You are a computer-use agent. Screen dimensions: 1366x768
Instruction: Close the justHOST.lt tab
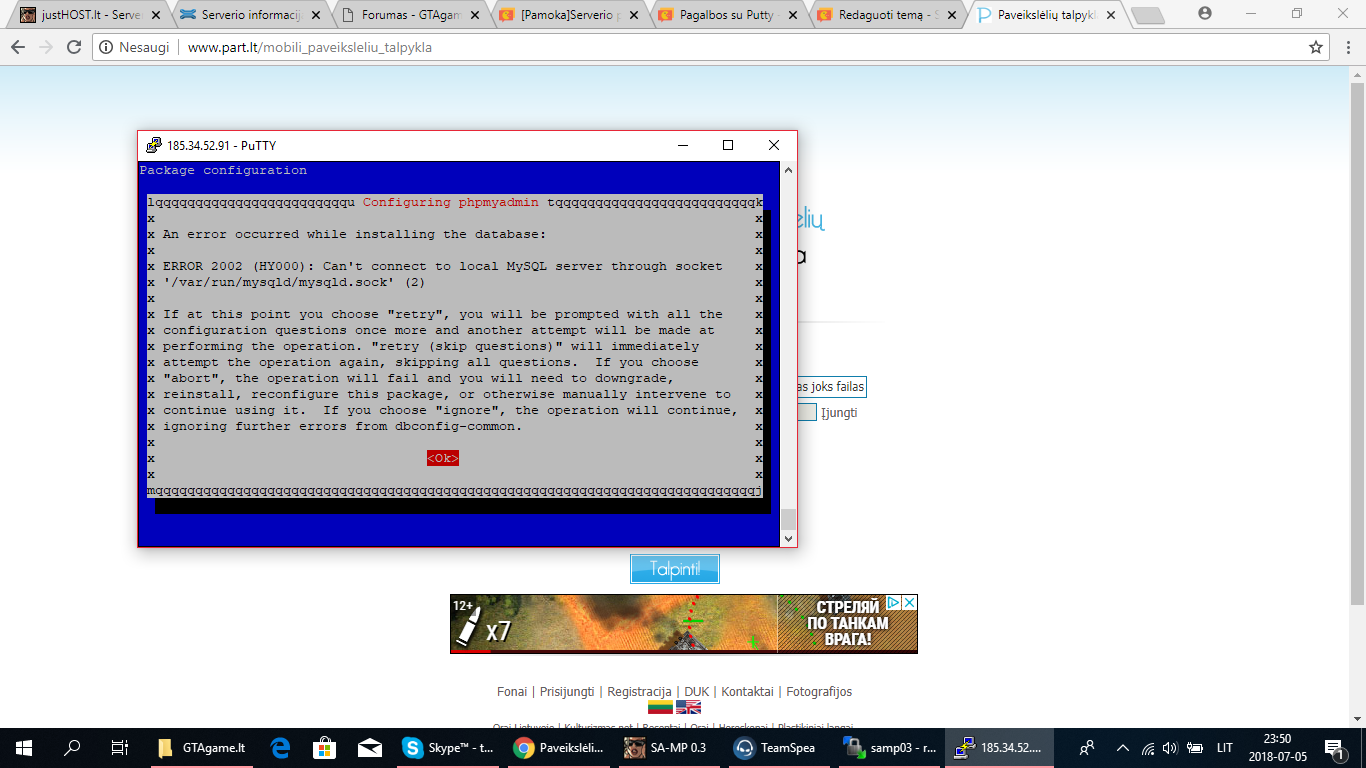tap(154, 15)
